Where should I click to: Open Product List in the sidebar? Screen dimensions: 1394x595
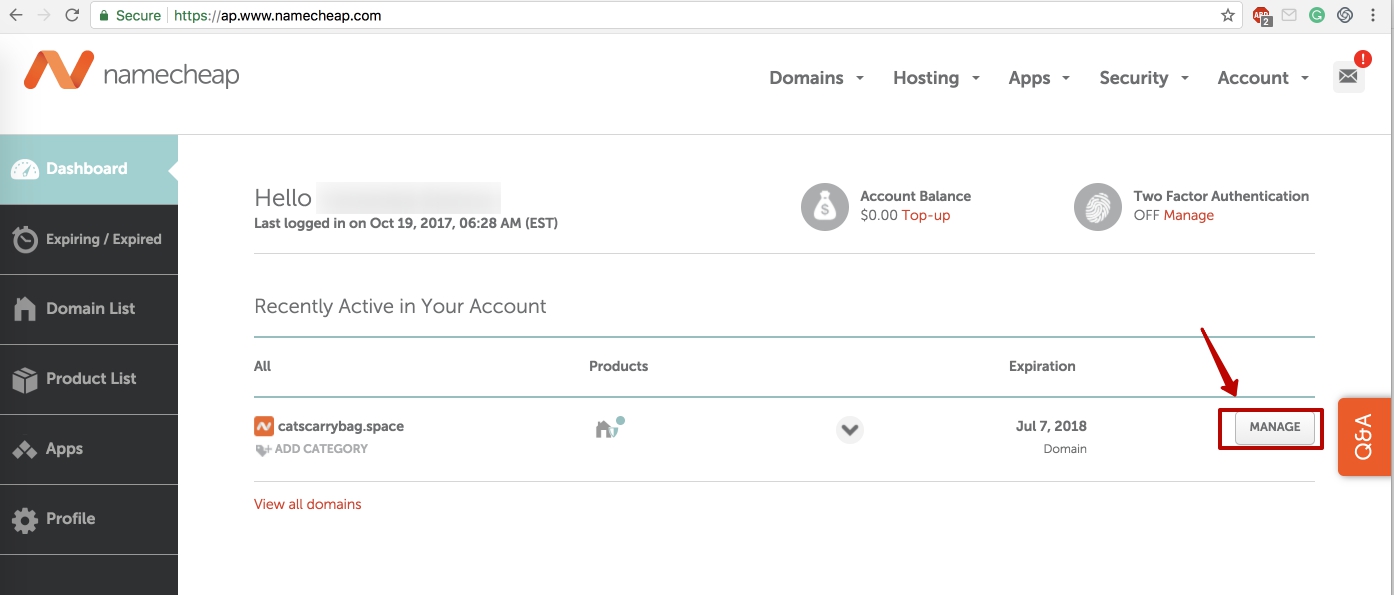coord(89,379)
